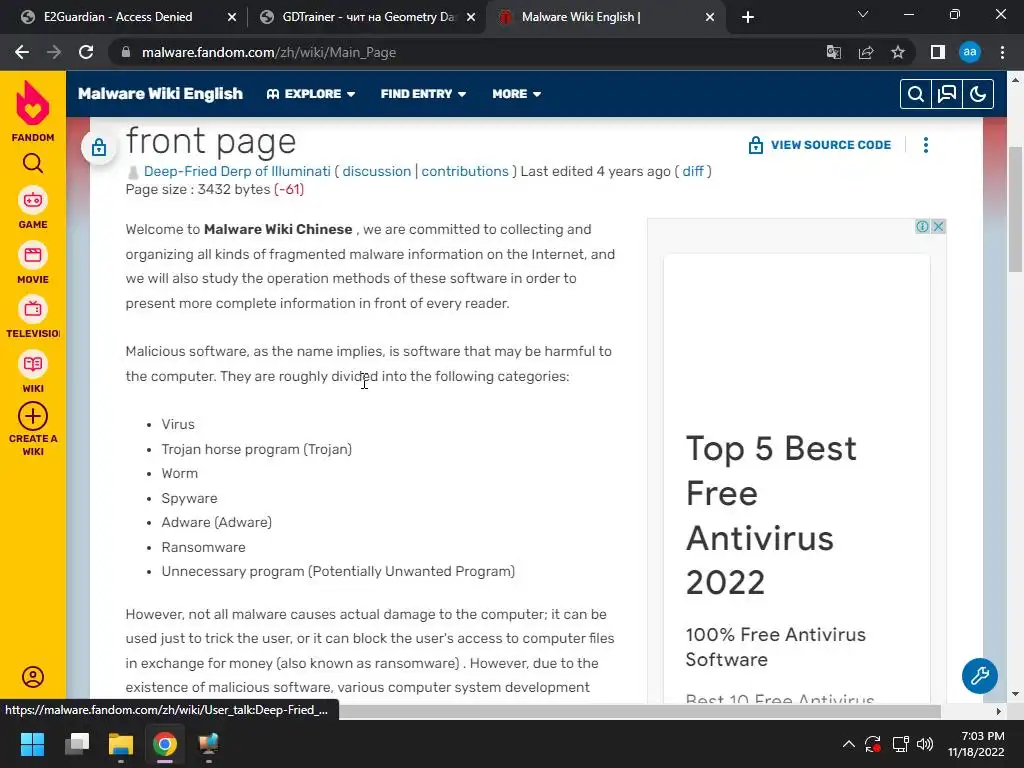Open the tab search chevron
The width and height of the screenshot is (1024, 768).
(863, 14)
